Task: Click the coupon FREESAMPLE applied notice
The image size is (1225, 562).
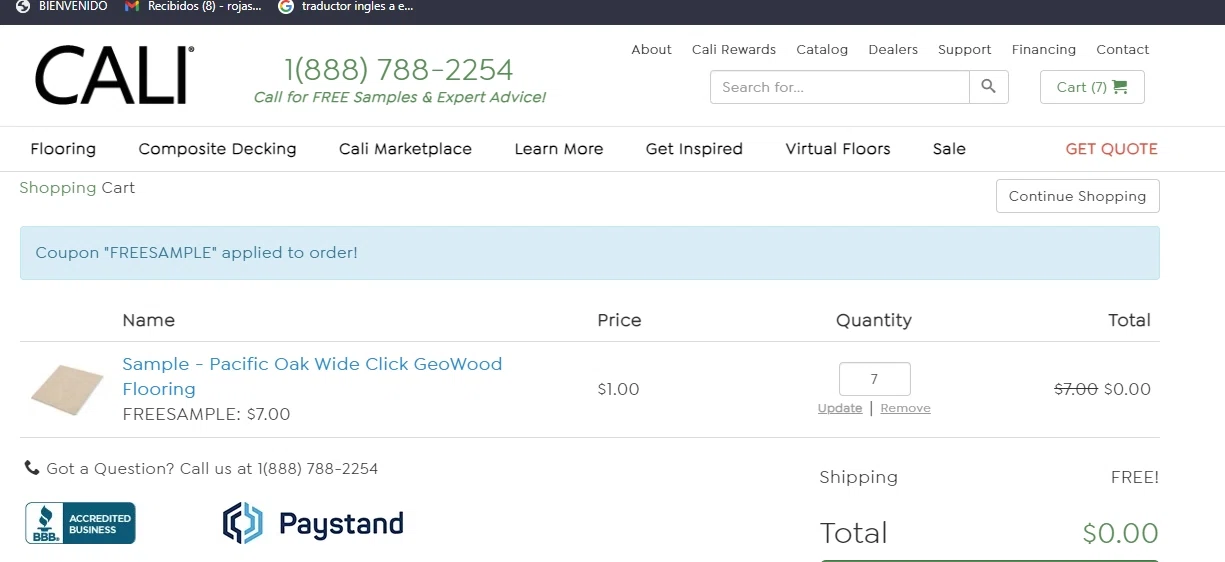Action: (590, 253)
